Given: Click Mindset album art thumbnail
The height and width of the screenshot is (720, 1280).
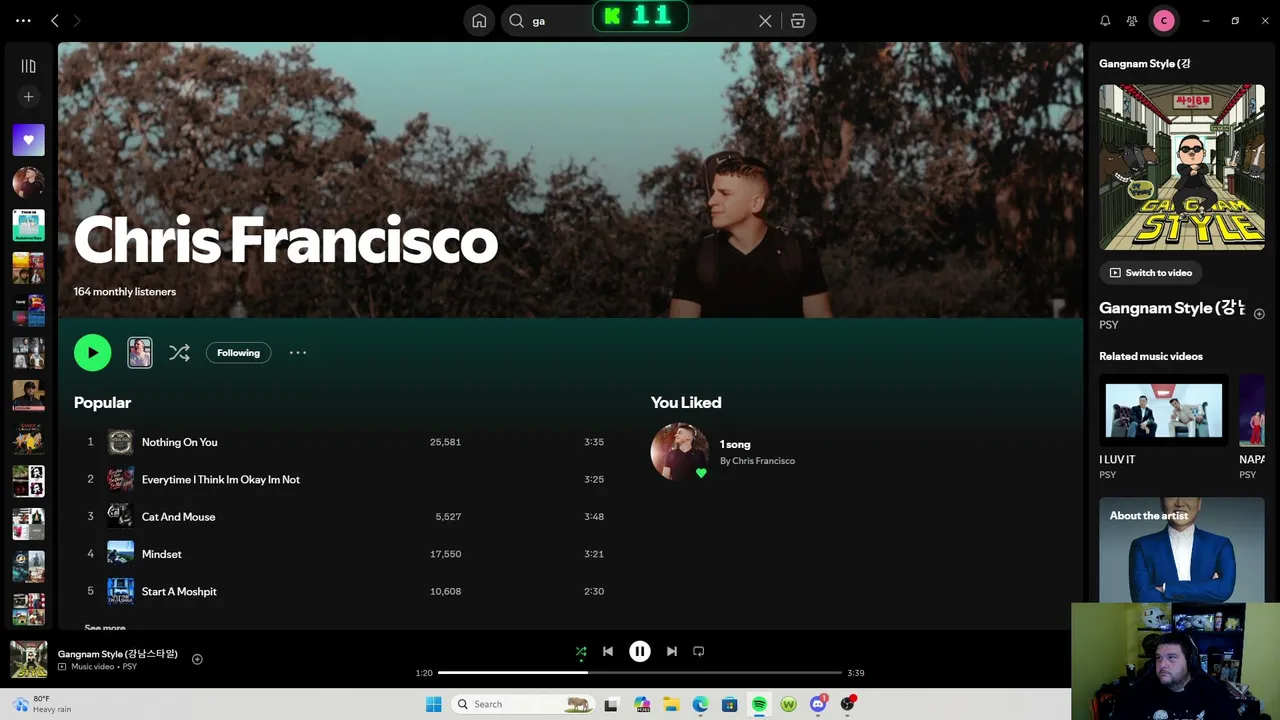Looking at the screenshot, I should pyautogui.click(x=120, y=554).
